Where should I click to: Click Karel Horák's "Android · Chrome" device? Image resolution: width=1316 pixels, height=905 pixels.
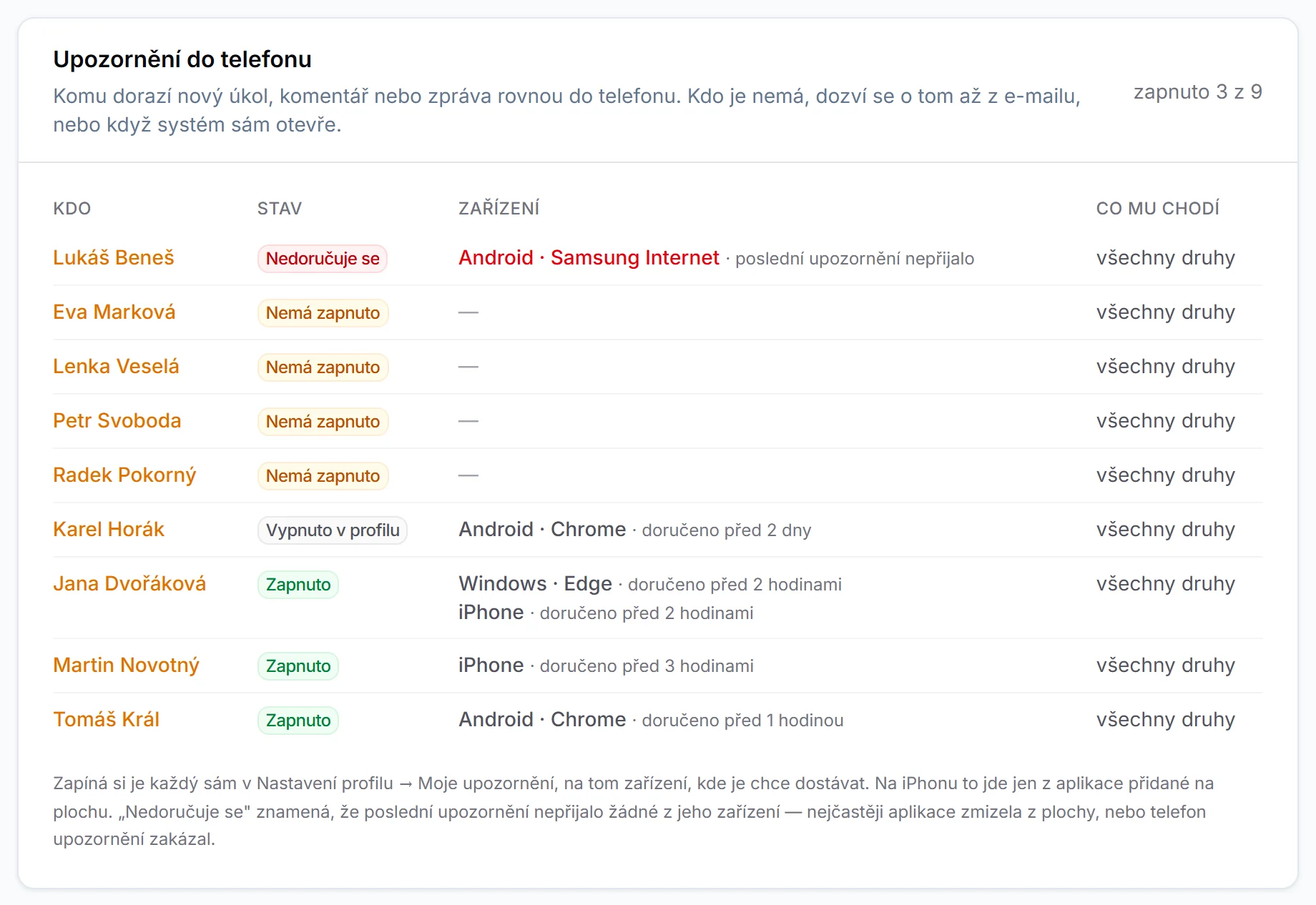(542, 530)
